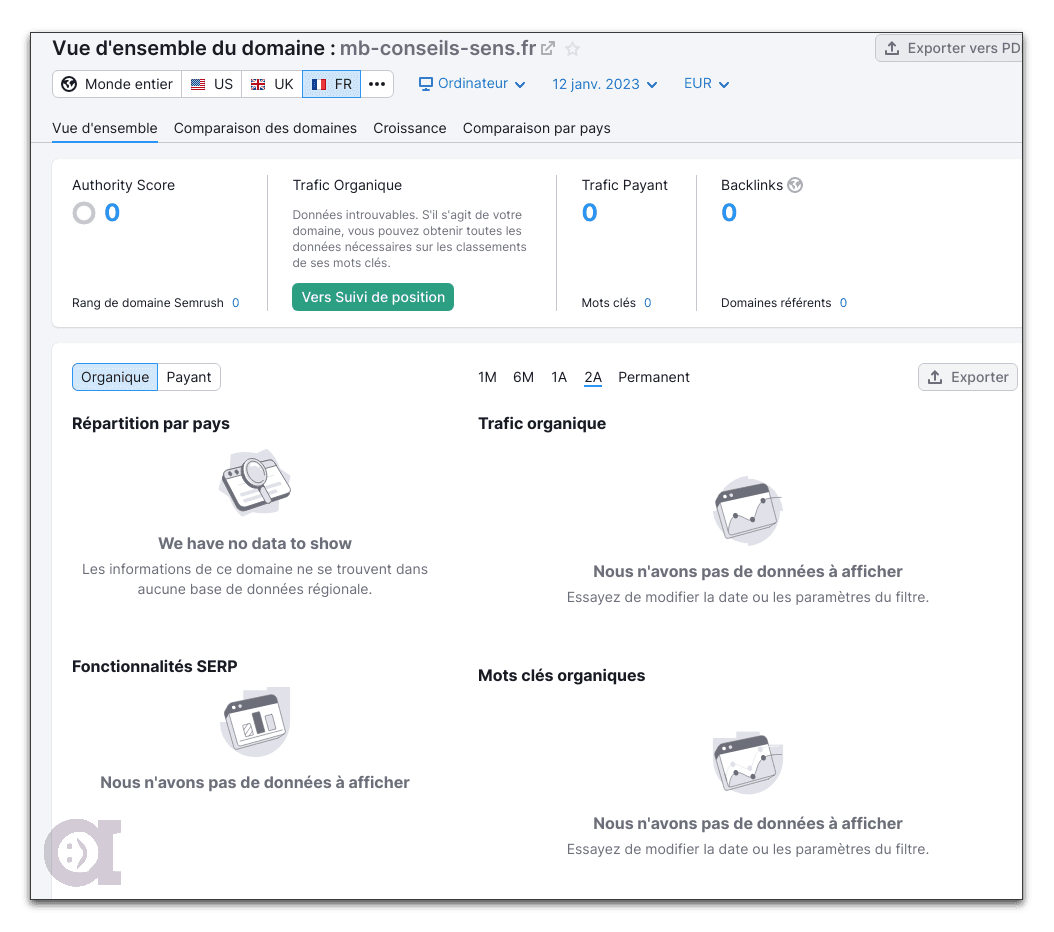Click the Authority Score circle indicator
The image size is (1054, 932).
[x=84, y=213]
